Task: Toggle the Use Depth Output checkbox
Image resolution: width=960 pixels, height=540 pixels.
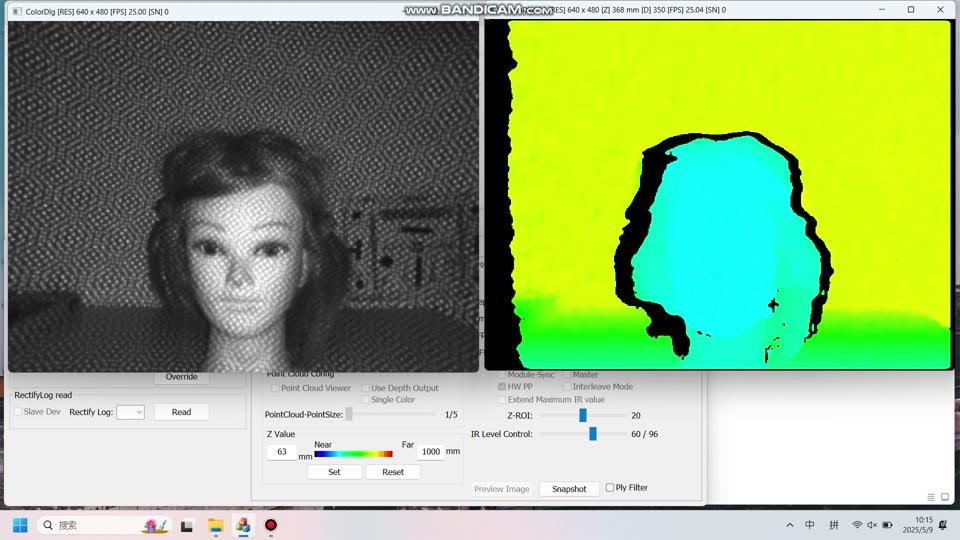Action: (x=366, y=388)
